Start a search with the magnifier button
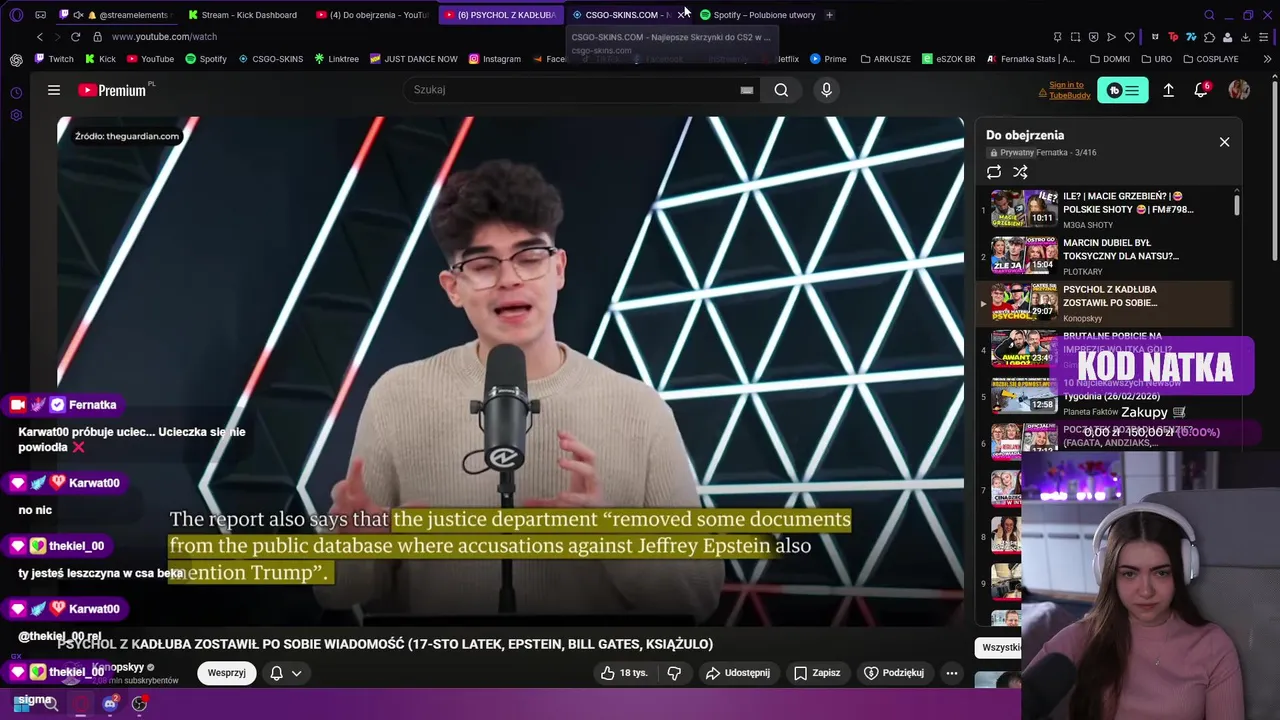The width and height of the screenshot is (1280, 720). [x=781, y=90]
